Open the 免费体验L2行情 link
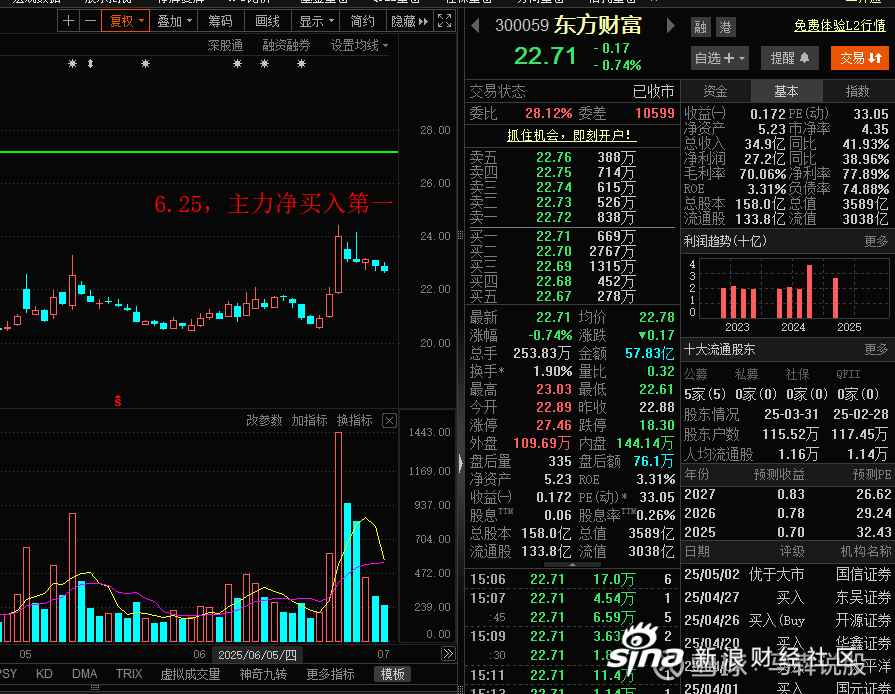This screenshot has height=694, width=895. (840, 26)
